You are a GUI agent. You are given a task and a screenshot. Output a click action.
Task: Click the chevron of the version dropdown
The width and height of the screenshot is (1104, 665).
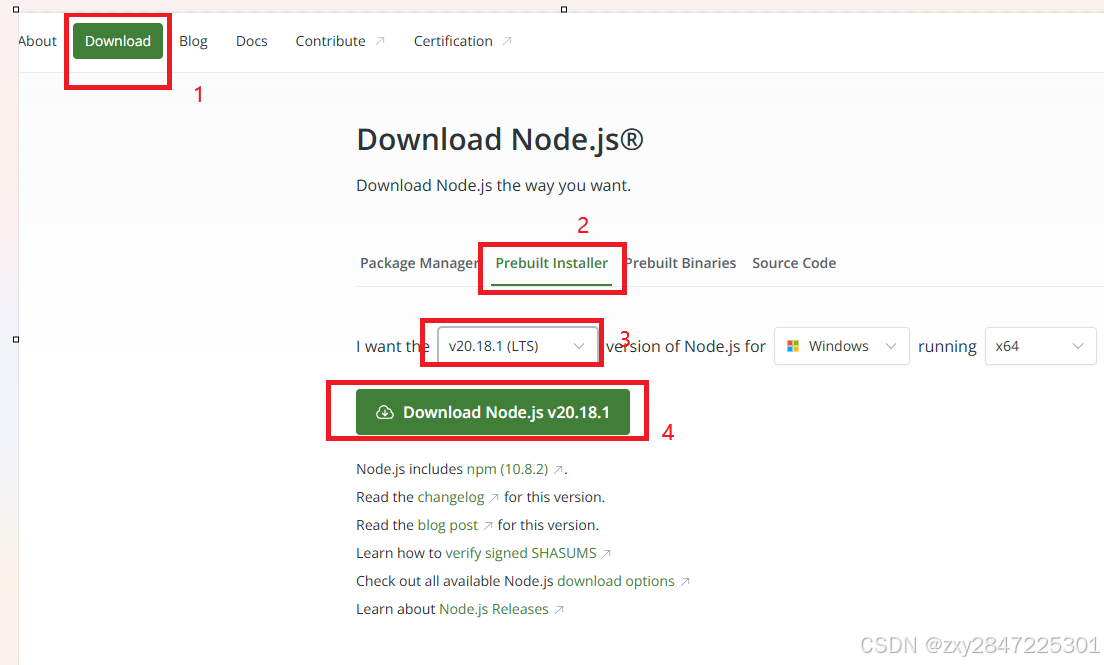click(x=579, y=346)
